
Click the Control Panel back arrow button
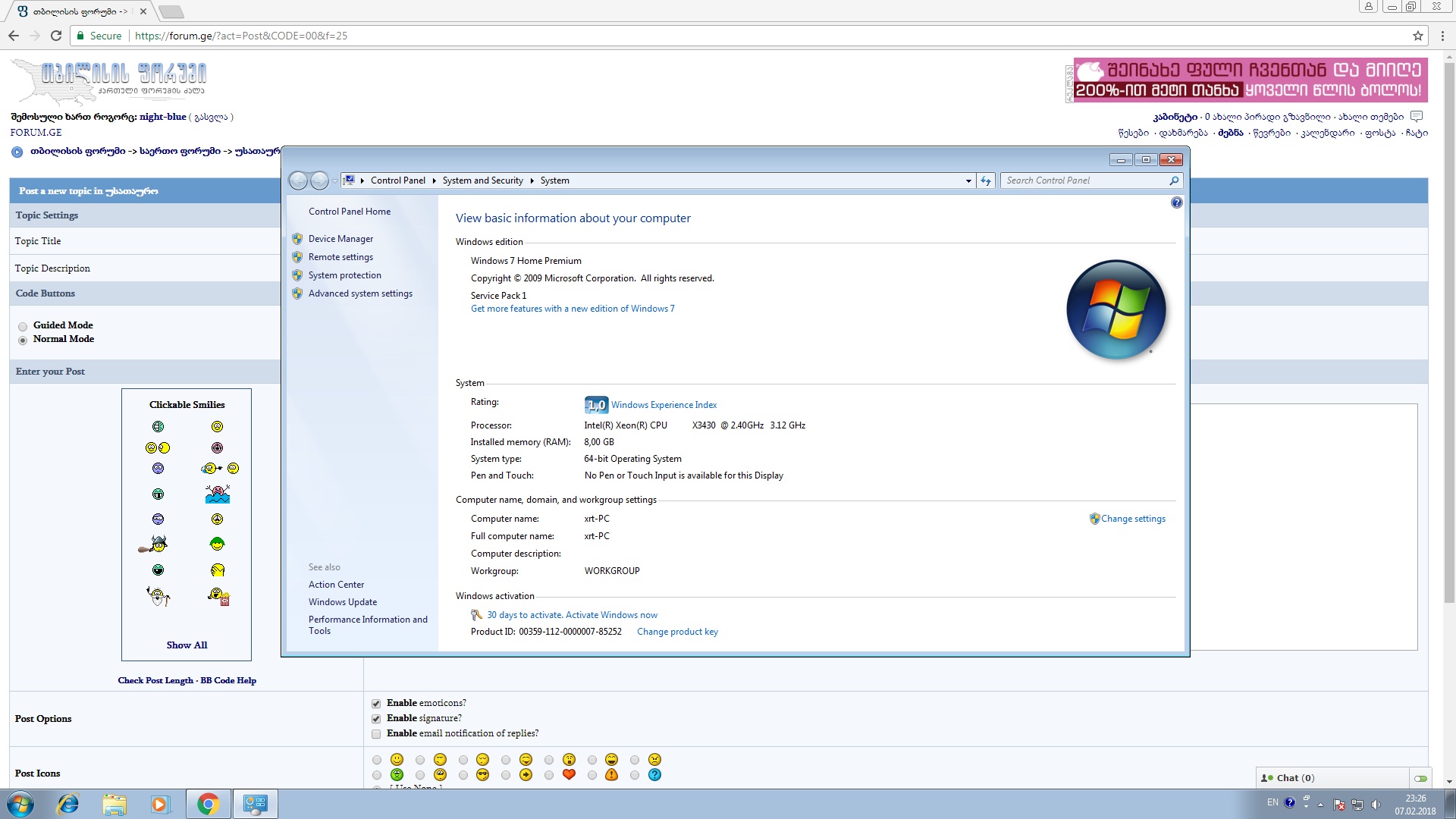(x=299, y=180)
